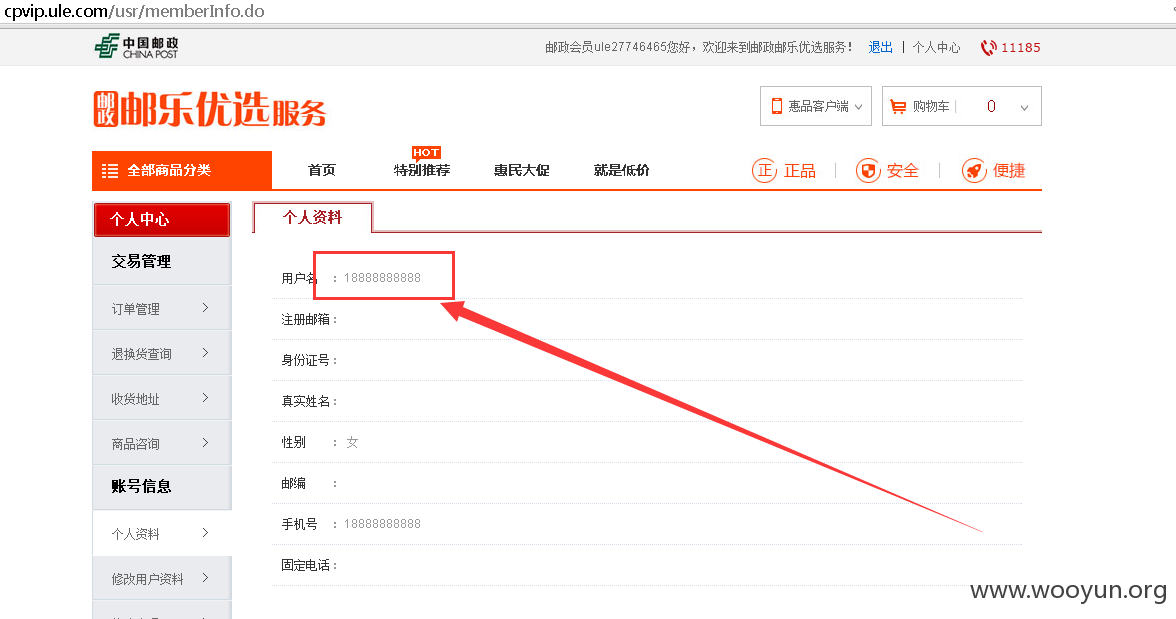Click the 用户名 value 18888888888
Screen dimensions: 1176x619
point(382,278)
